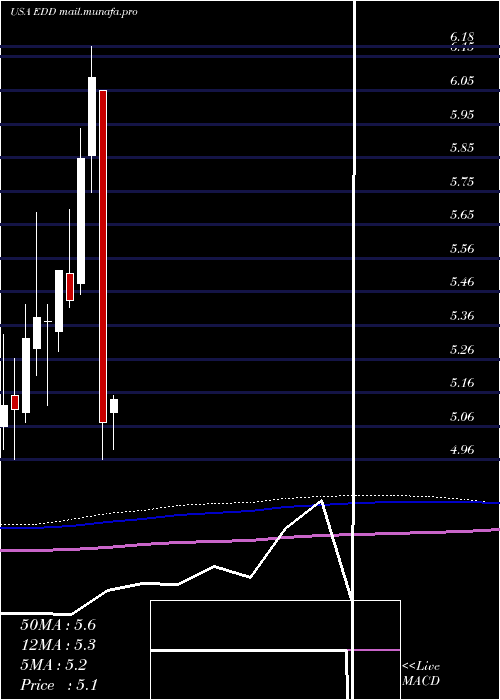
Task: Select the tallest white candle near 6.05
Action: click(92, 117)
